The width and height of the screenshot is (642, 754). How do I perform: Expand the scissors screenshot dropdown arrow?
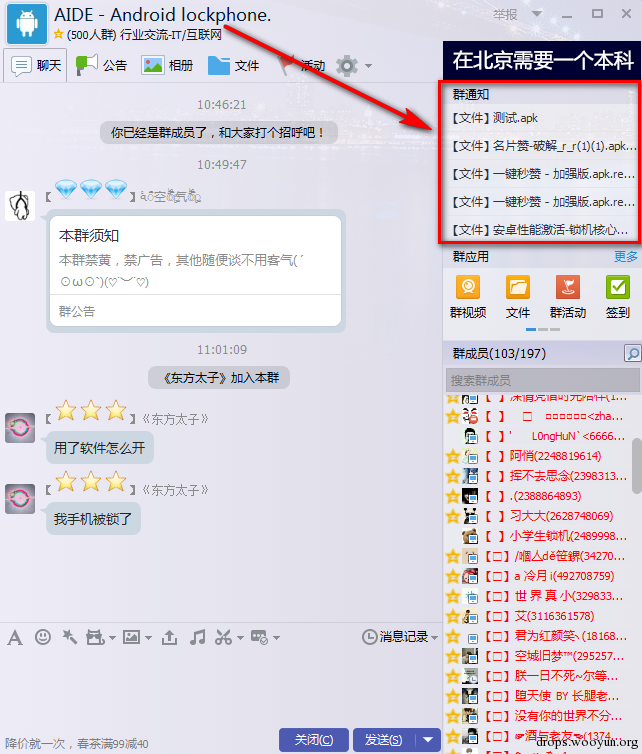[x=240, y=638]
